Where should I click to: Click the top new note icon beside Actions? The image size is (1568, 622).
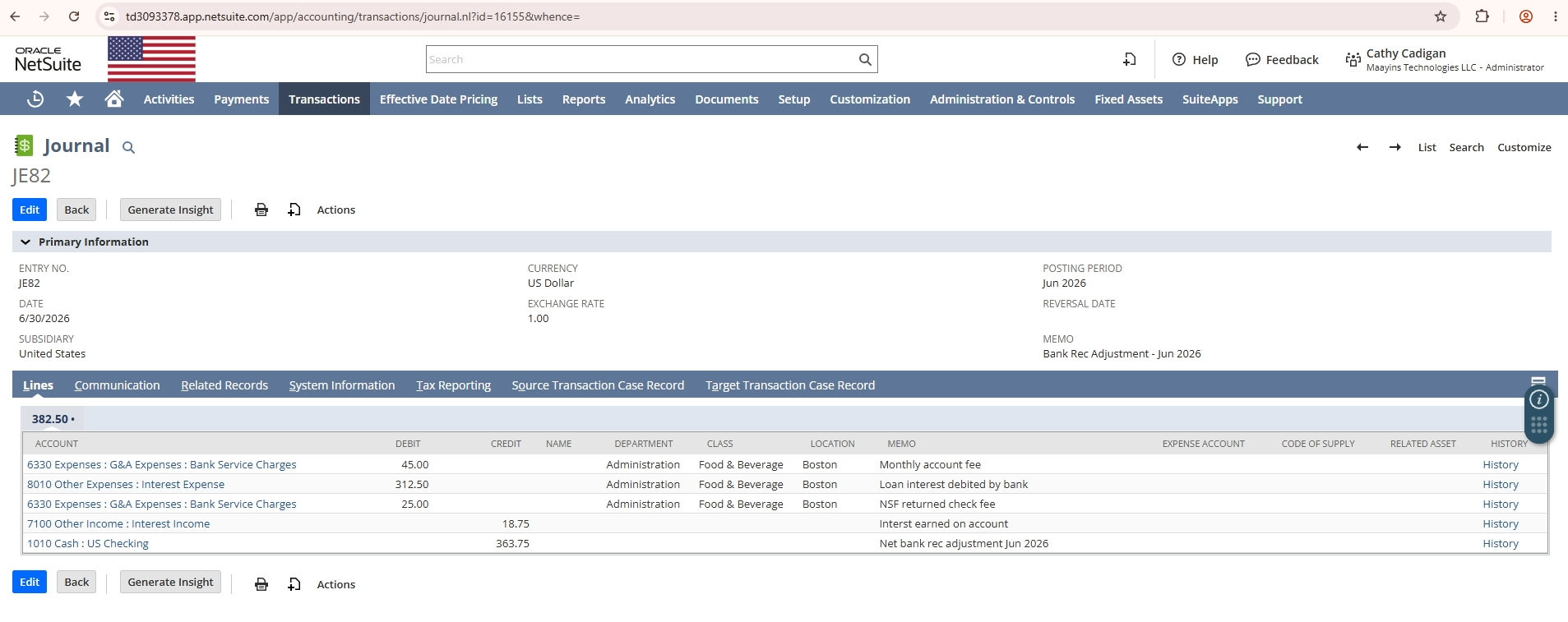click(294, 210)
